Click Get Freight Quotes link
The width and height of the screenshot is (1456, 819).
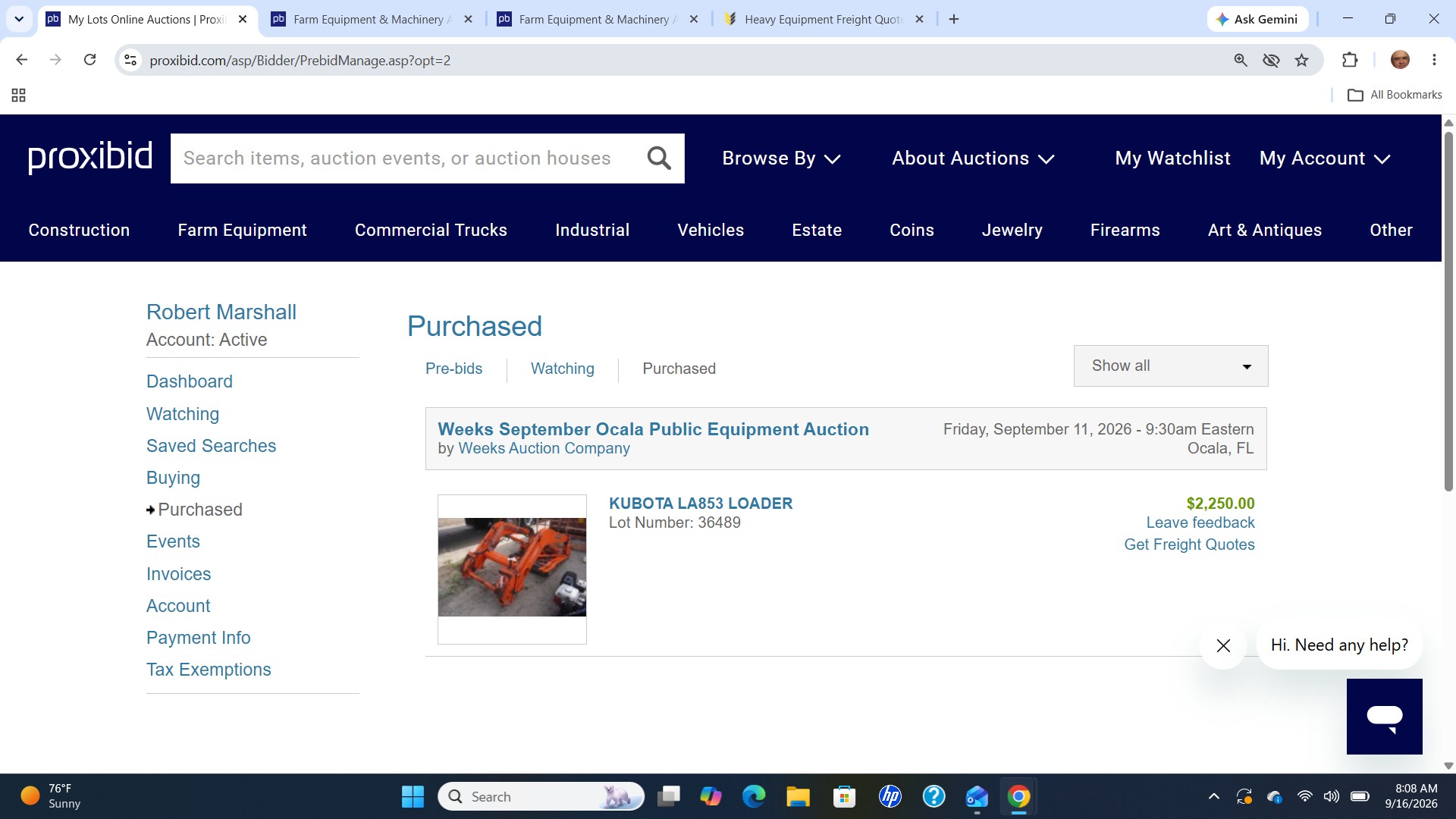[1189, 544]
